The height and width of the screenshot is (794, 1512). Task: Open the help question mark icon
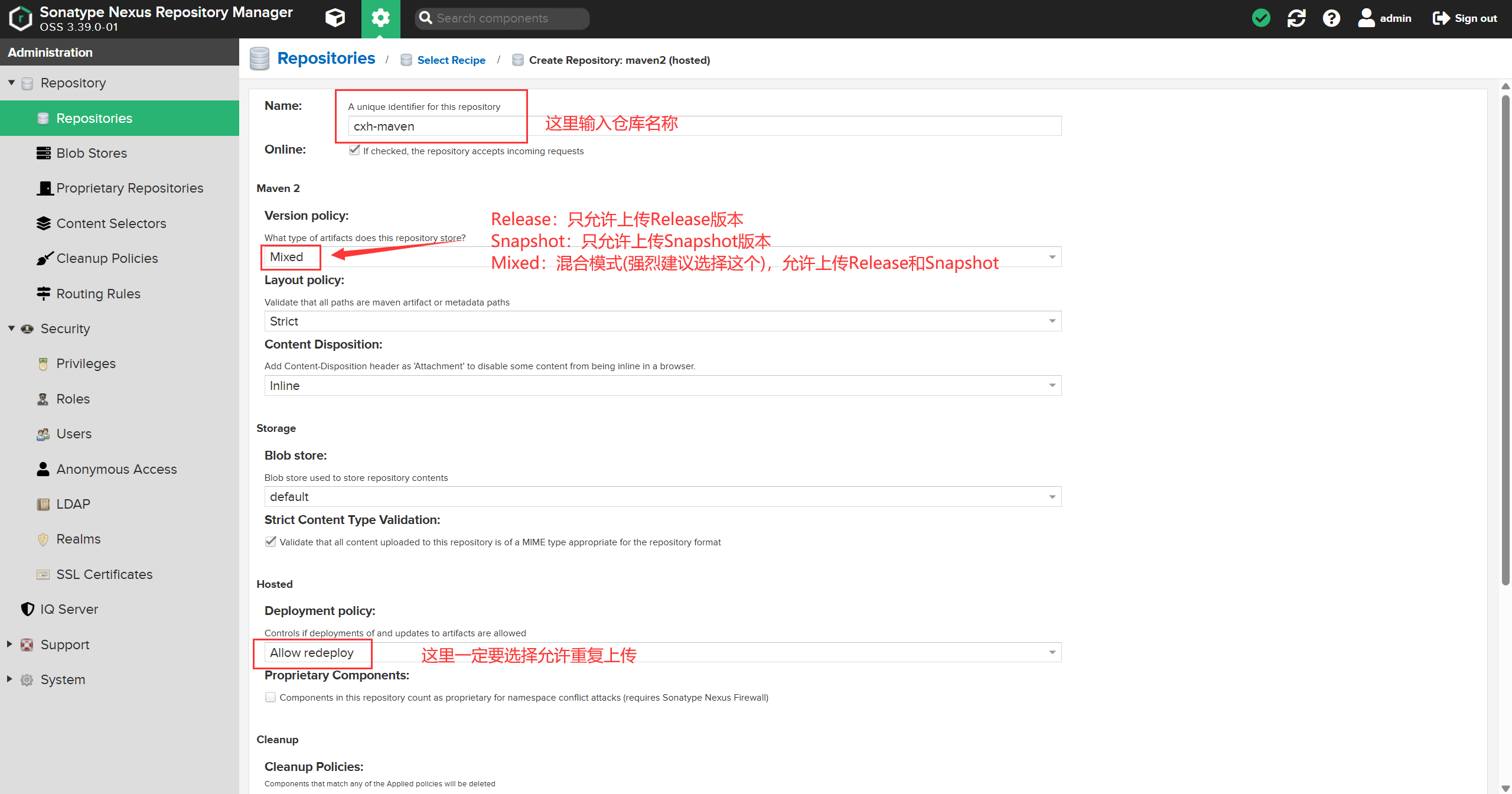pos(1331,18)
